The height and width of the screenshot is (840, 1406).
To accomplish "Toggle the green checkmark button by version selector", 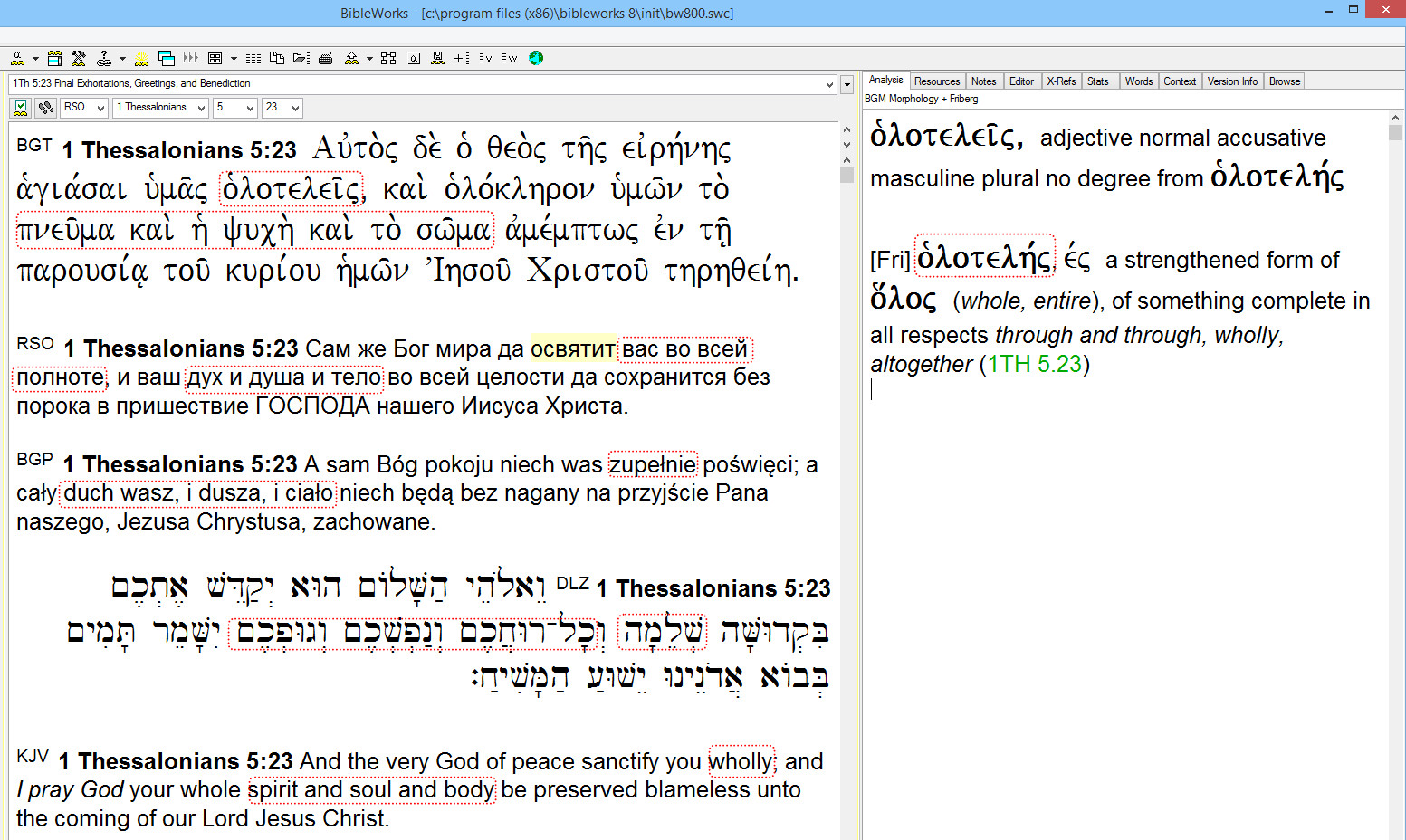I will coord(21,108).
